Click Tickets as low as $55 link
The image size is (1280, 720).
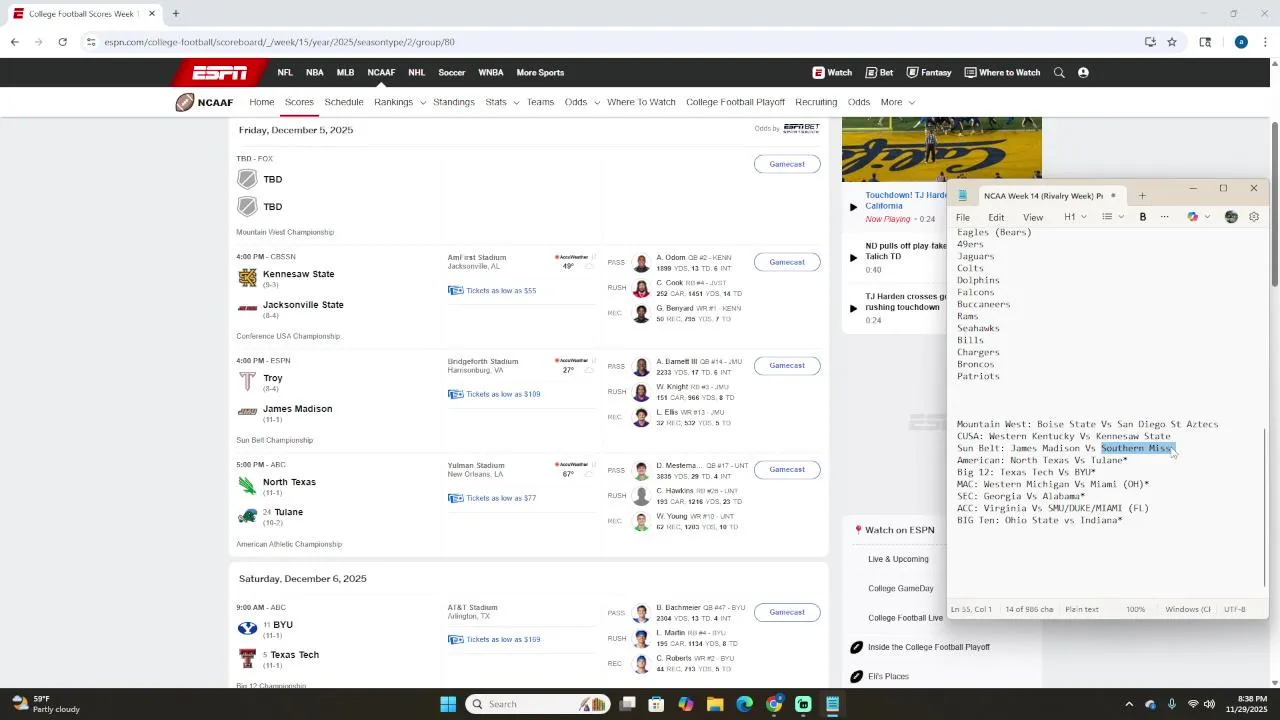pyautogui.click(x=501, y=290)
